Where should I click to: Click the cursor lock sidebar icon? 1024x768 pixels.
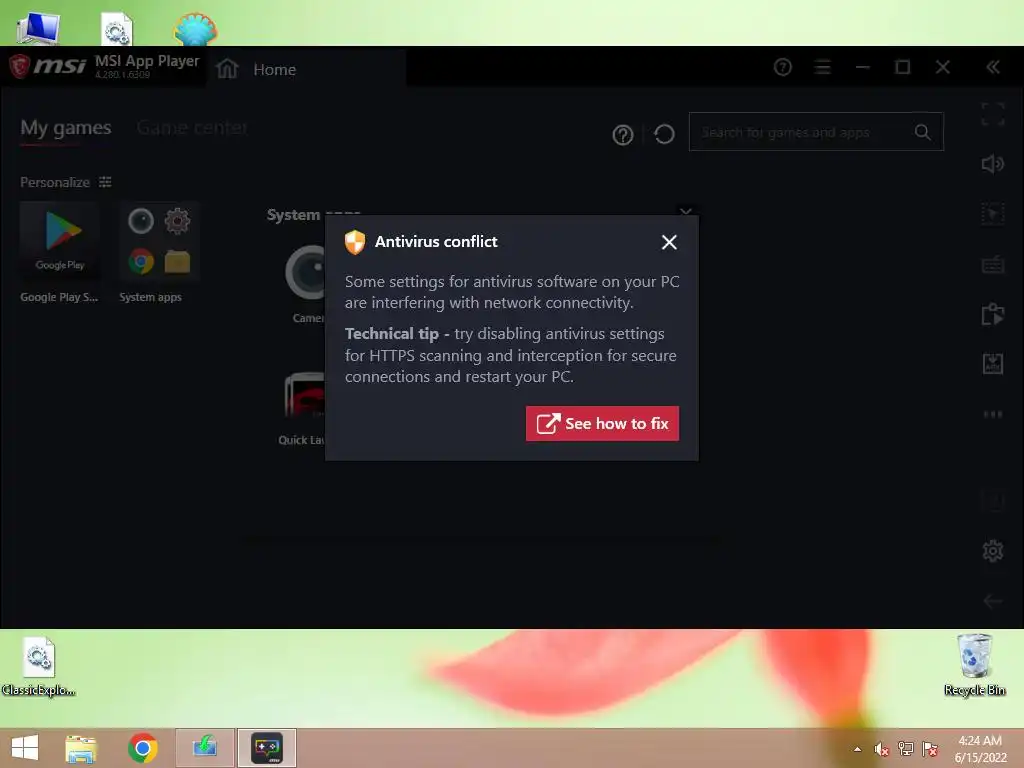tap(993, 214)
